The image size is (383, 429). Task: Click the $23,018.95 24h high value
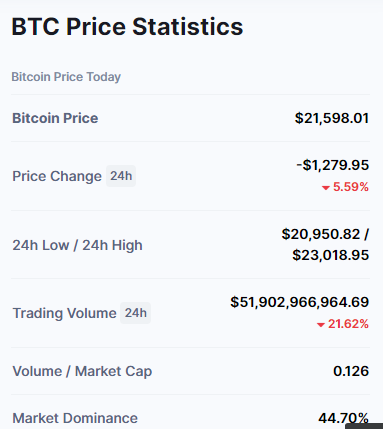point(331,255)
